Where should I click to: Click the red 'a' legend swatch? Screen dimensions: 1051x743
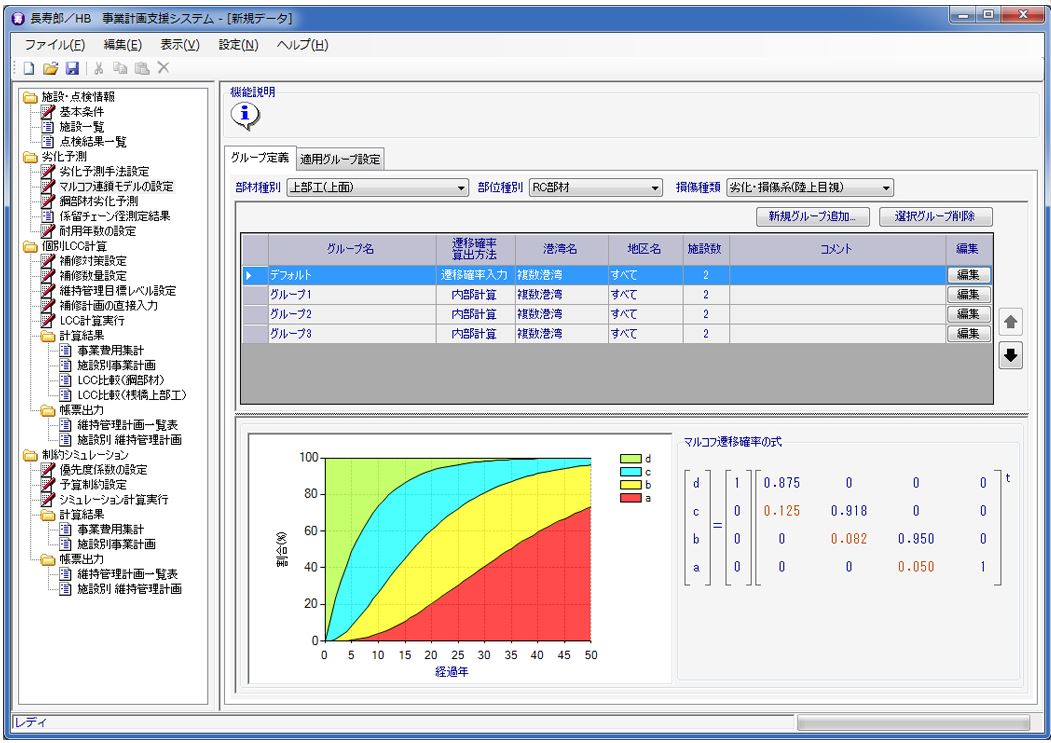630,497
